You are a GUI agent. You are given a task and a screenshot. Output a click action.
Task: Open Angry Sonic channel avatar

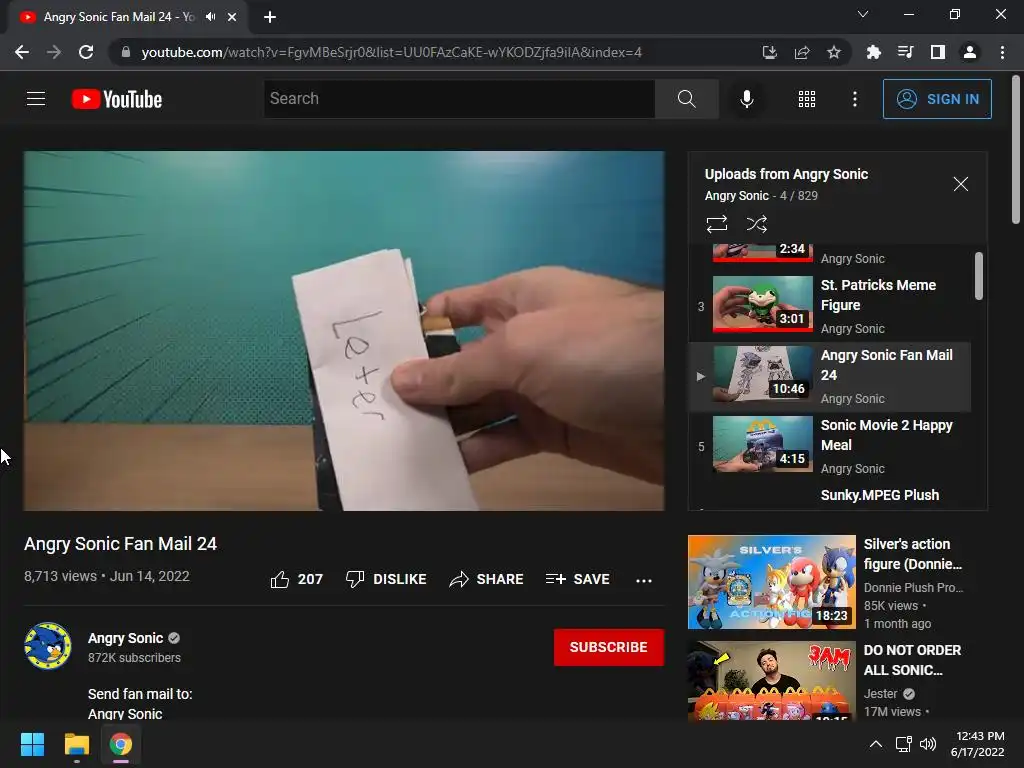48,646
